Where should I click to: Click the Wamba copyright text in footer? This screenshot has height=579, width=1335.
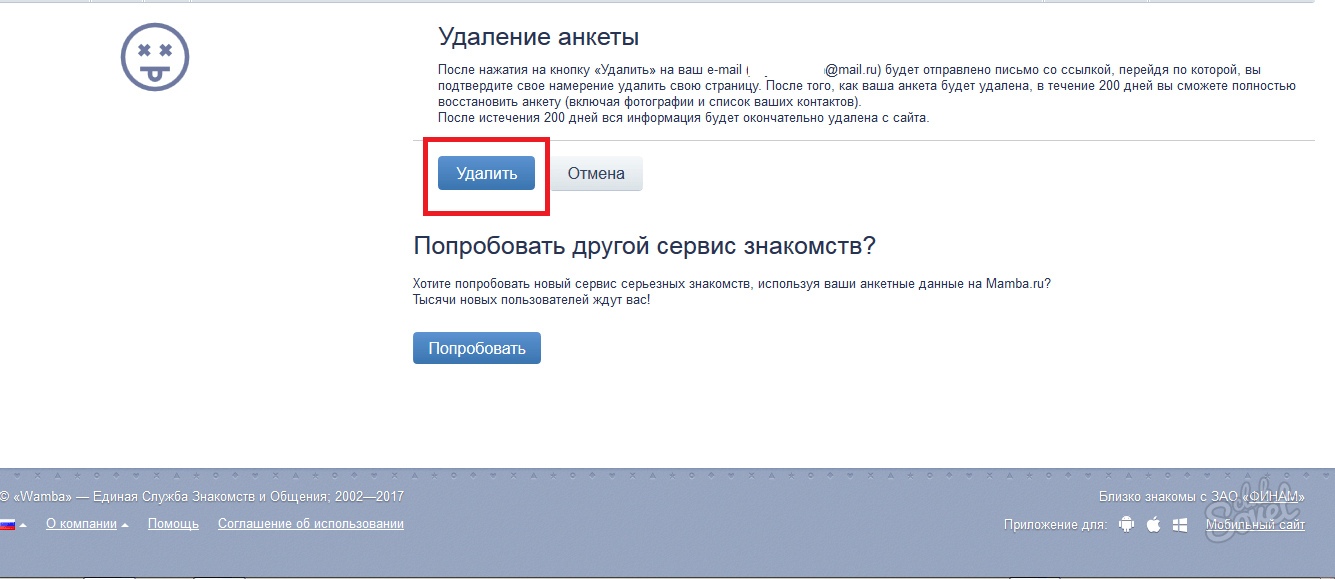202,497
